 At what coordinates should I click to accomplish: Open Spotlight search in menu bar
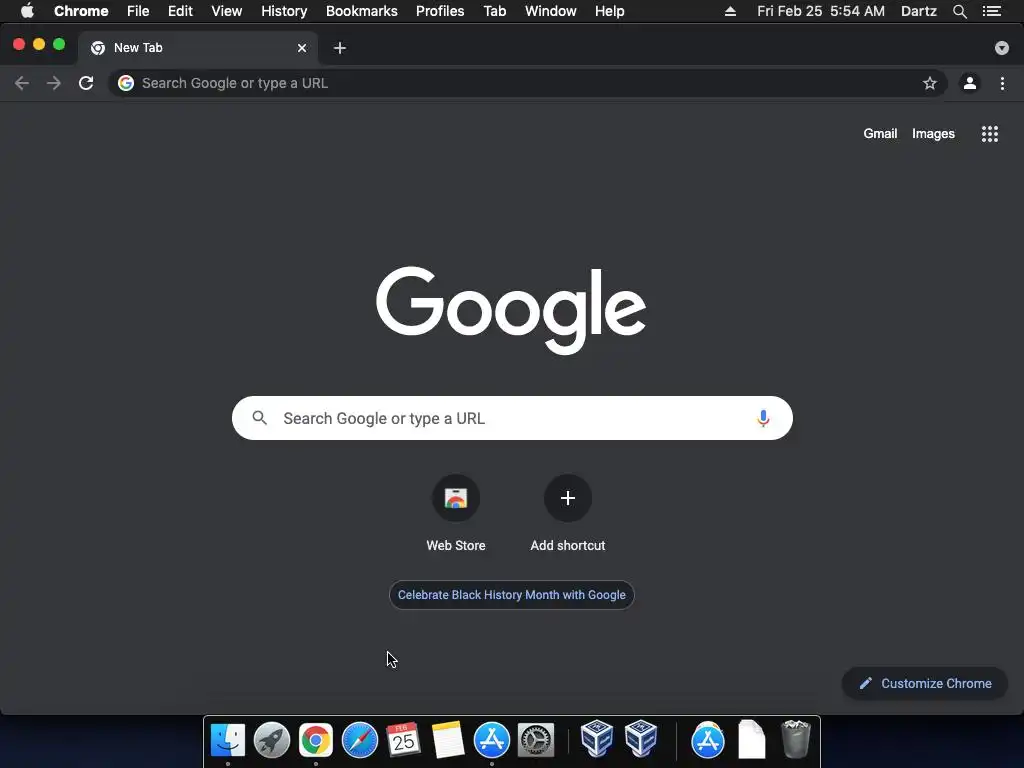tap(959, 11)
